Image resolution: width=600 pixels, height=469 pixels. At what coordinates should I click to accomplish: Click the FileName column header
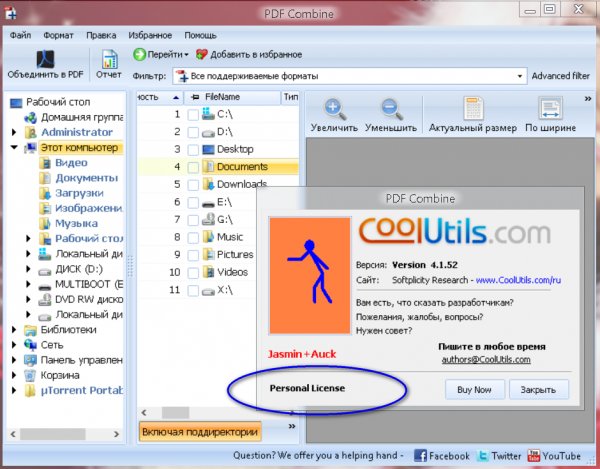(x=232, y=97)
